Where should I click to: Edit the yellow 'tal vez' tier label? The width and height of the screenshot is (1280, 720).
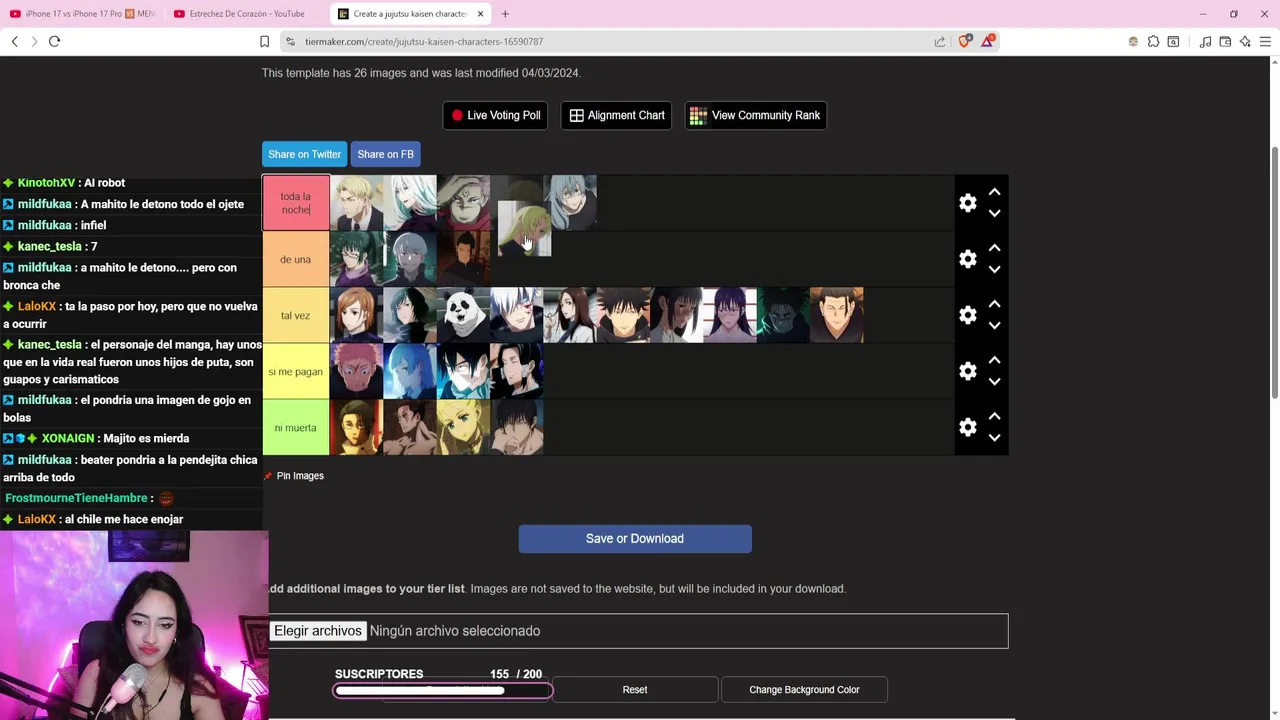(296, 315)
